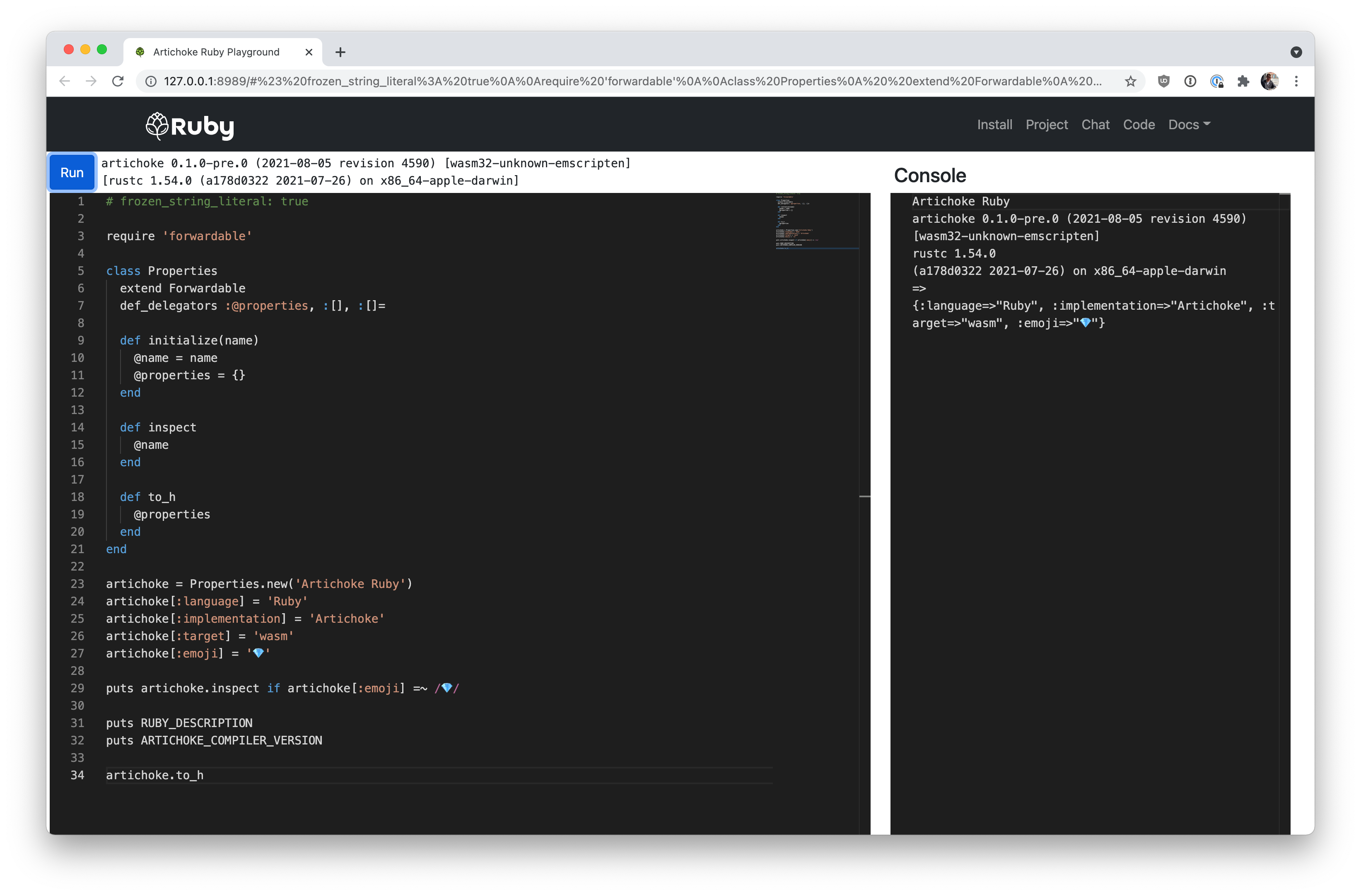Click the 'class Properties' line
The width and height of the screenshot is (1361, 896).
[162, 271]
